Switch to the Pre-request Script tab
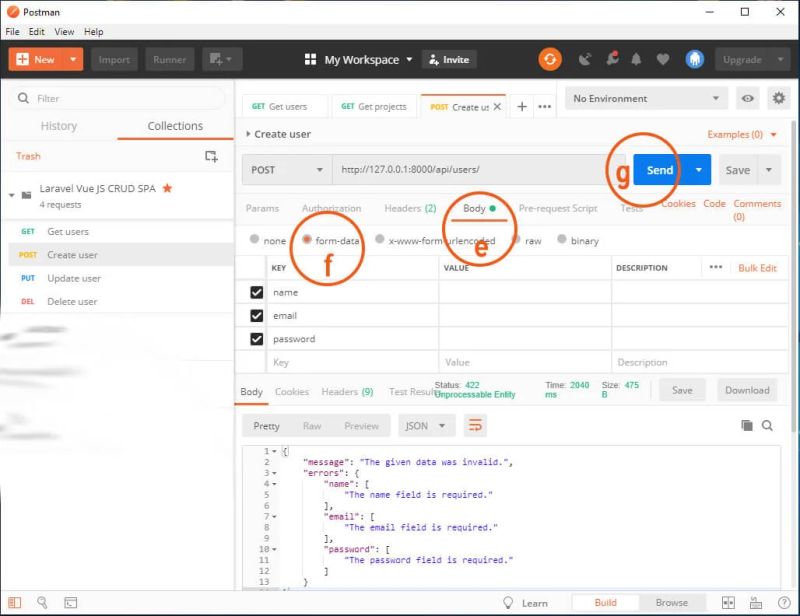 pos(558,208)
